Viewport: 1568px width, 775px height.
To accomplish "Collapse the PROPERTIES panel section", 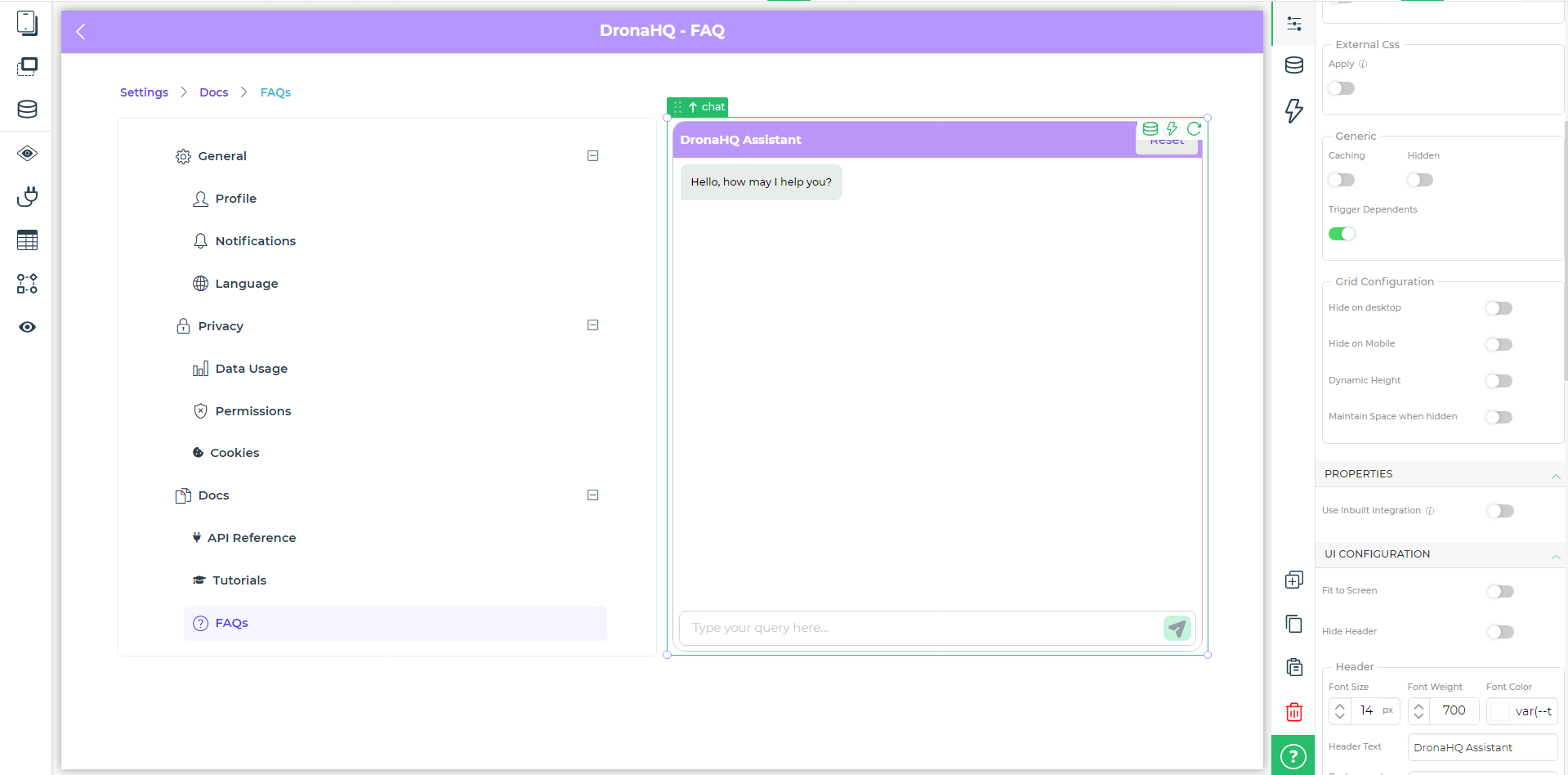I will [x=1556, y=476].
